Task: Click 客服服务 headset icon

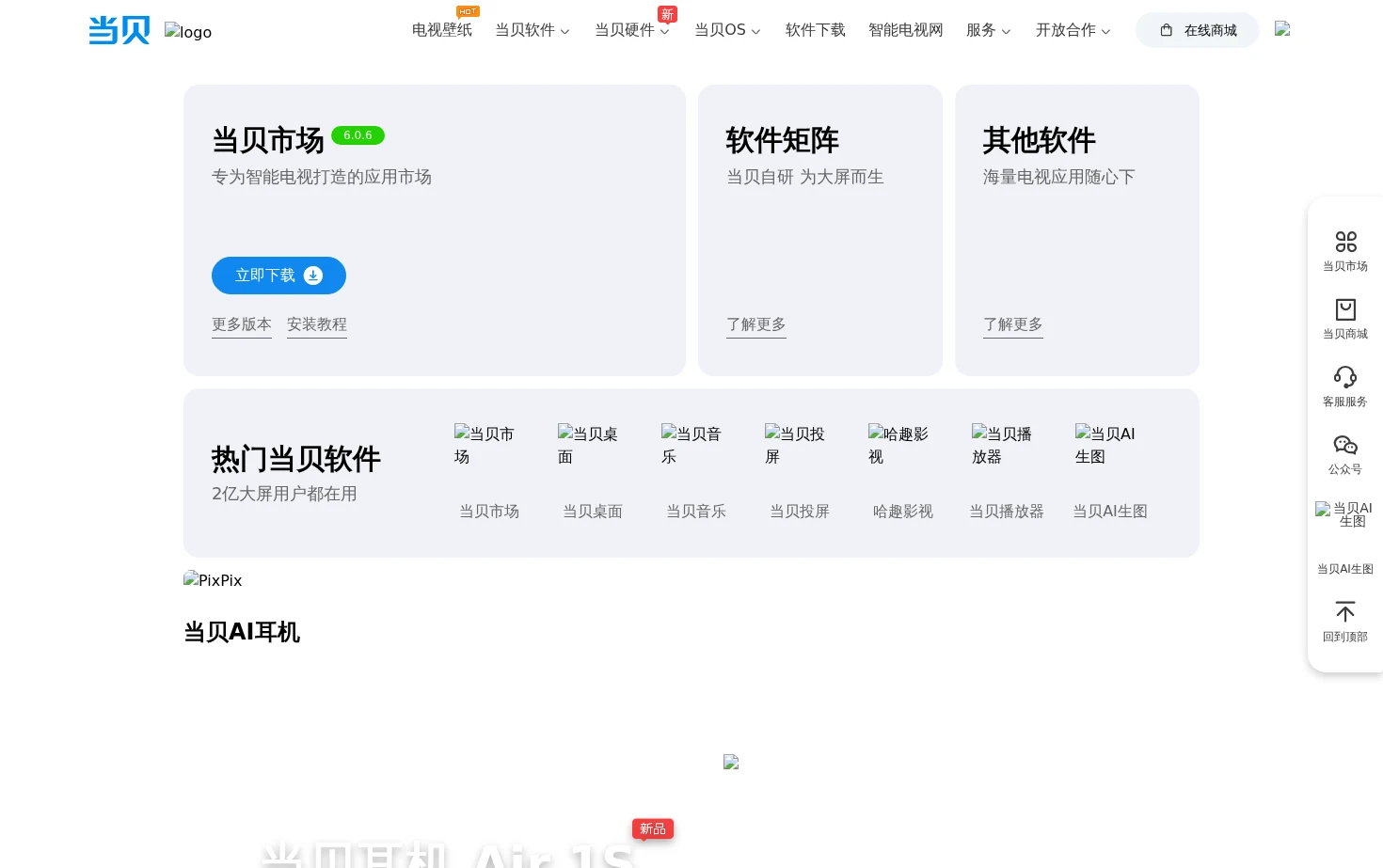Action: 1345,377
